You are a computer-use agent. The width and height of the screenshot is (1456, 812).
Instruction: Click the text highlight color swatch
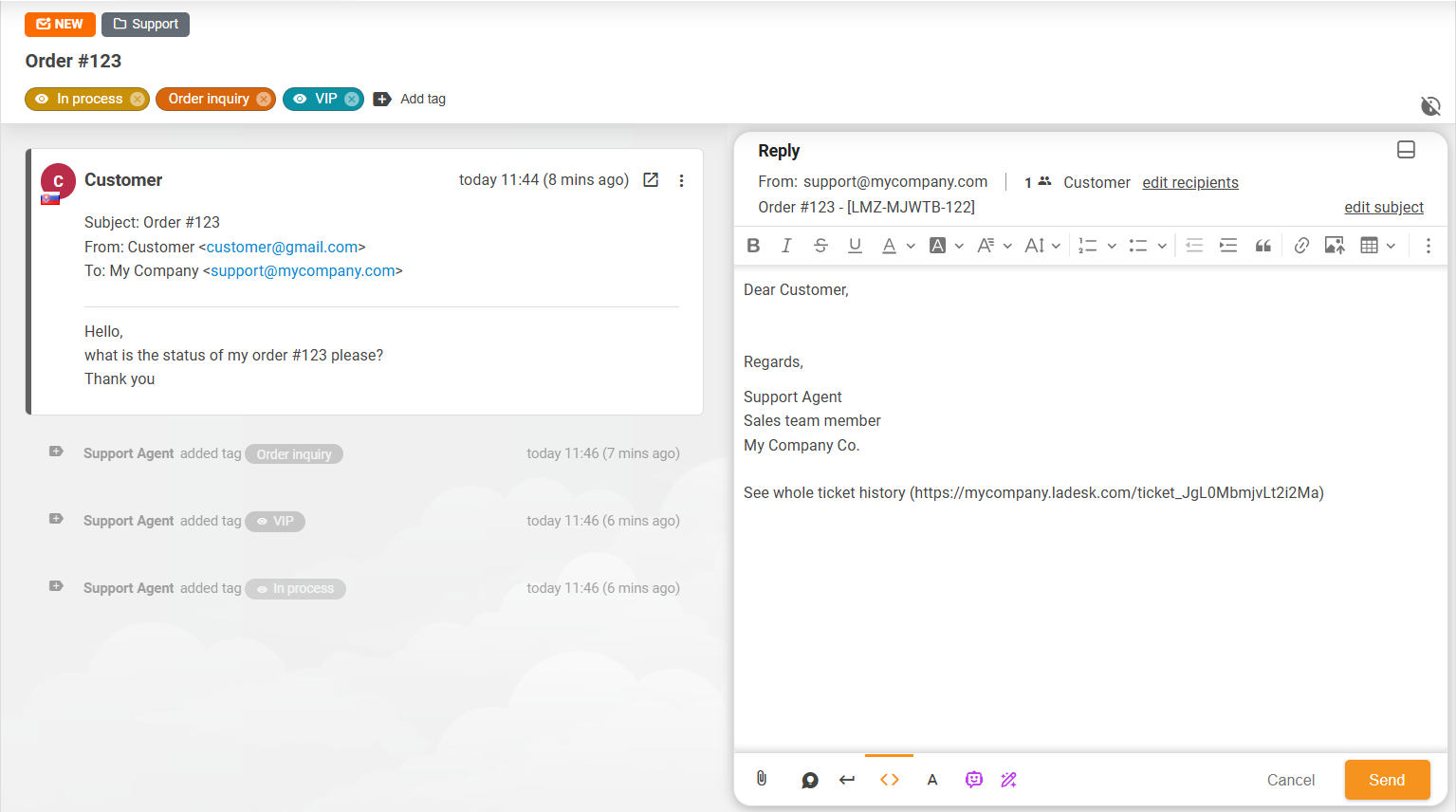[938, 245]
